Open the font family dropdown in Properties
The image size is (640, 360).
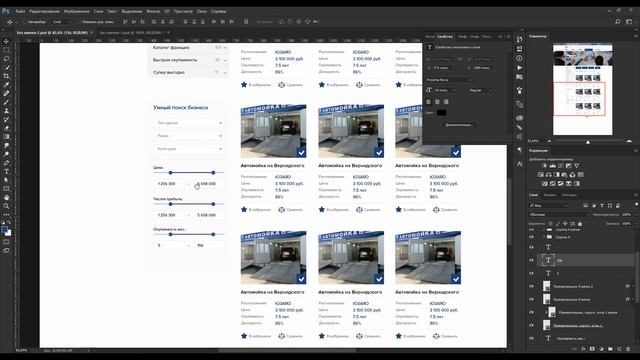point(449,80)
